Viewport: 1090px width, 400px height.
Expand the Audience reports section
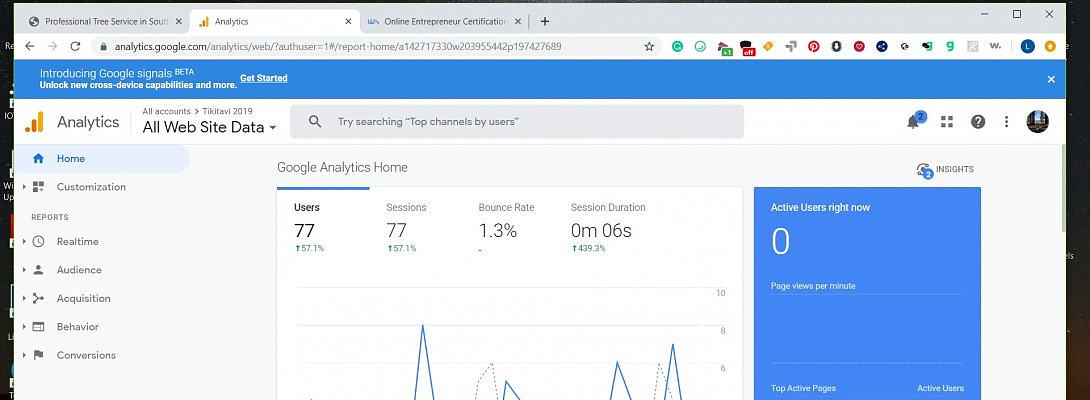pyautogui.click(x=78, y=270)
